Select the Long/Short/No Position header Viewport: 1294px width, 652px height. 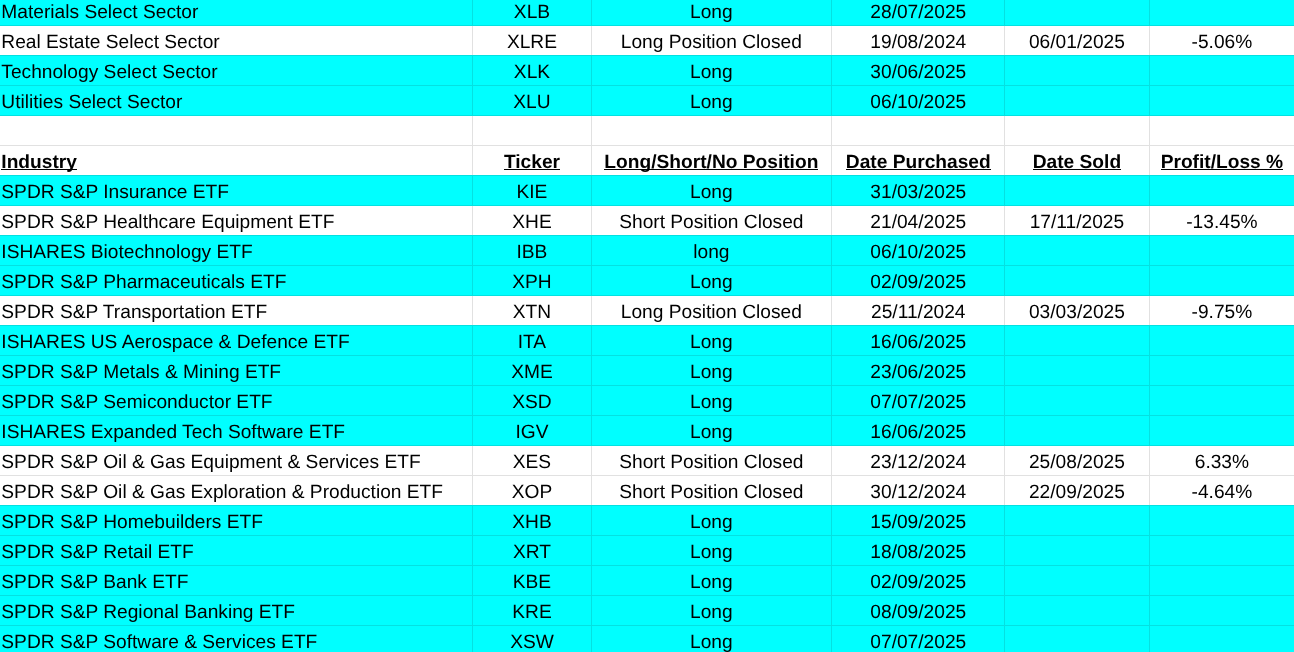click(710, 162)
